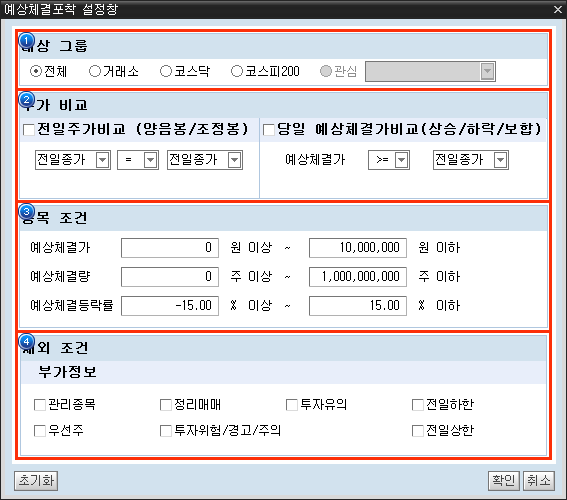
Task: Confirm settings with the 확인 button
Action: click(x=503, y=481)
